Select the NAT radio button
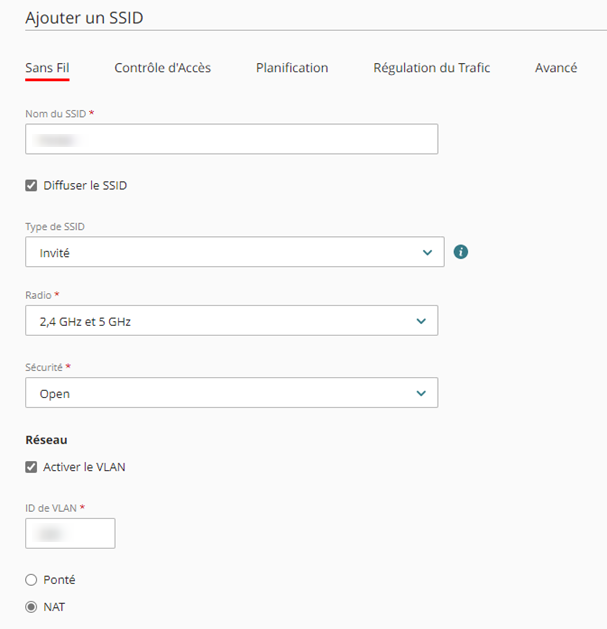The width and height of the screenshot is (607, 629). pos(31,607)
